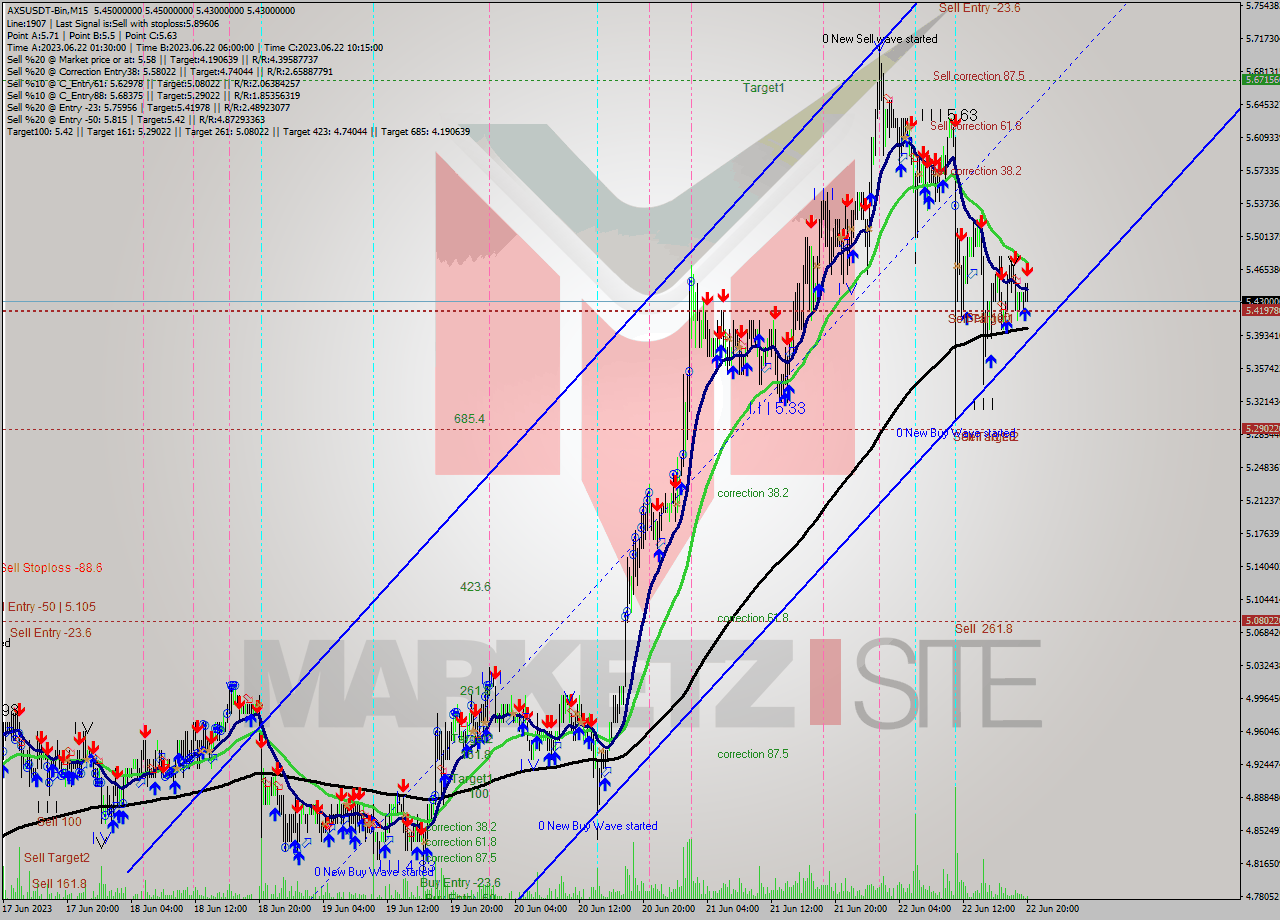Select the blue 'Target1' label near the top
1280x920 pixels.
[763, 88]
